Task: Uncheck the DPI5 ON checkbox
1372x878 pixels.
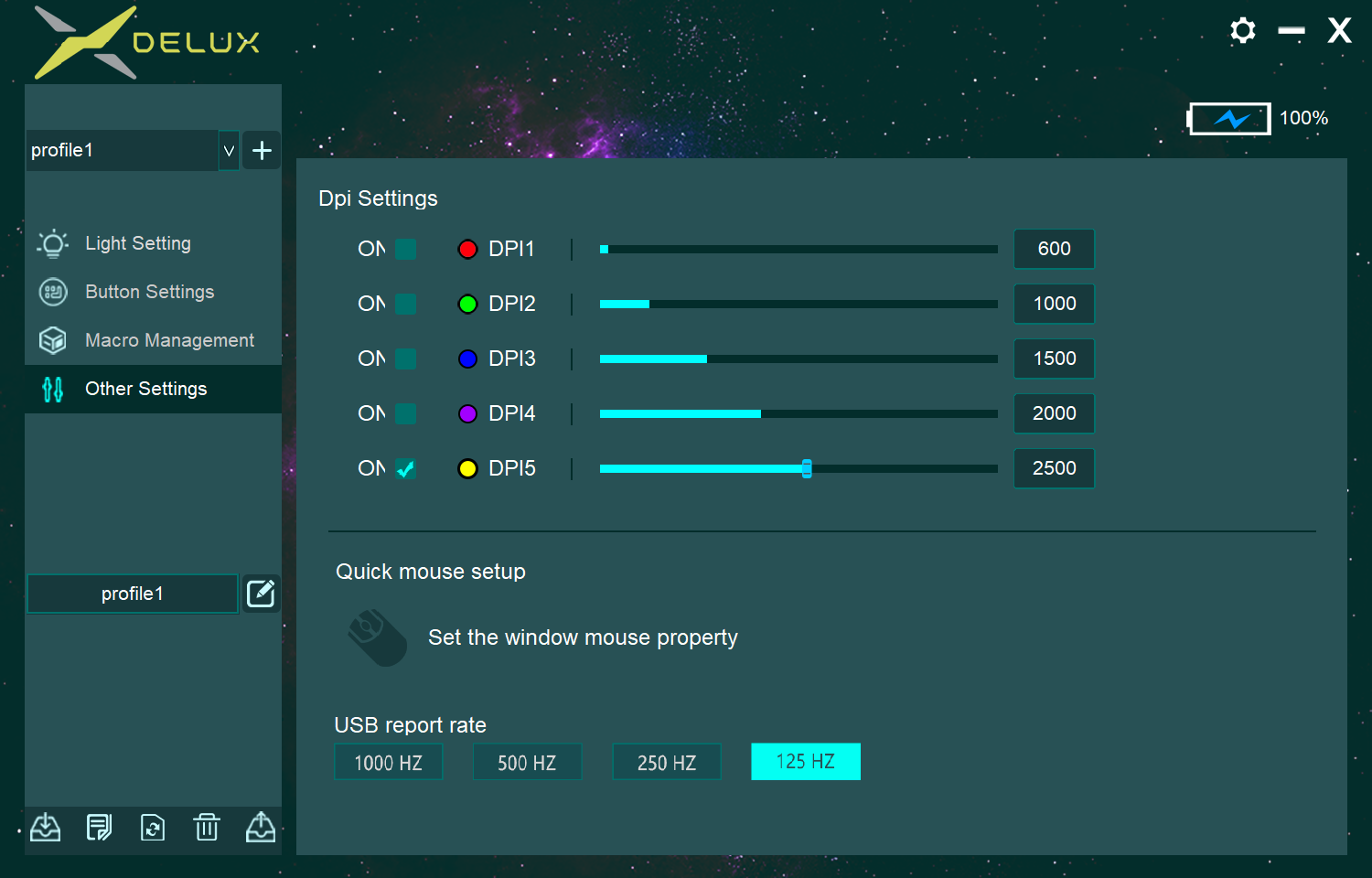Action: (405, 468)
